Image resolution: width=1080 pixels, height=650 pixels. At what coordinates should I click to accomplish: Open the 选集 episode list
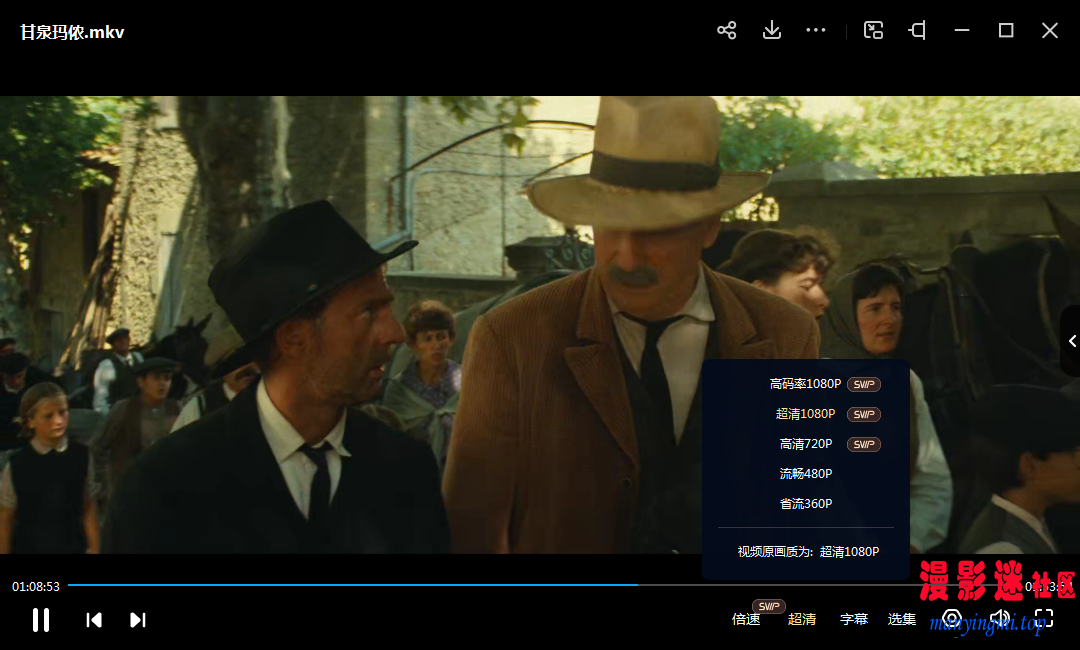coord(902,620)
